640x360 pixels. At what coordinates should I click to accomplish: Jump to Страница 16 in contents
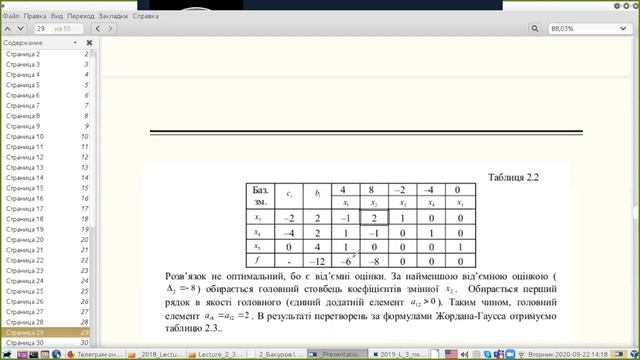(46, 198)
